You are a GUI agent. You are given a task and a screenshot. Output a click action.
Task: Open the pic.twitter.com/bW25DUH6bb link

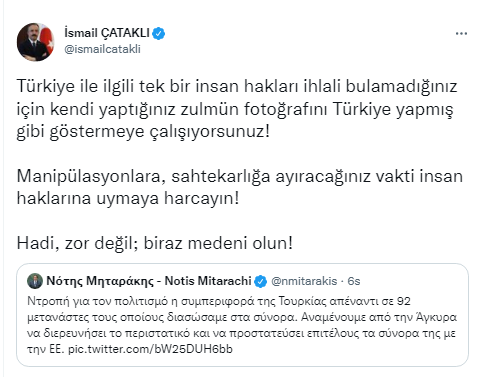(x=150, y=349)
